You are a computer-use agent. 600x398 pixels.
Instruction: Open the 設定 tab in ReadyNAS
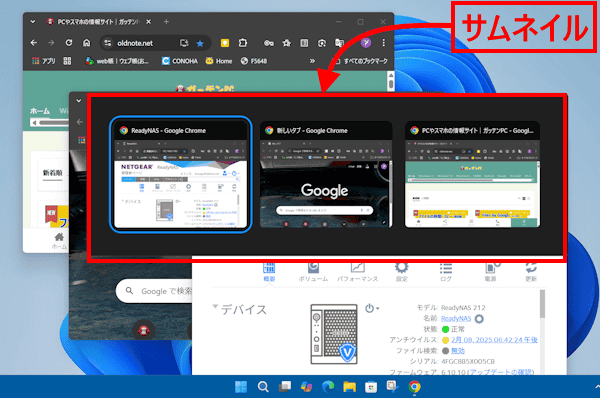click(x=401, y=272)
